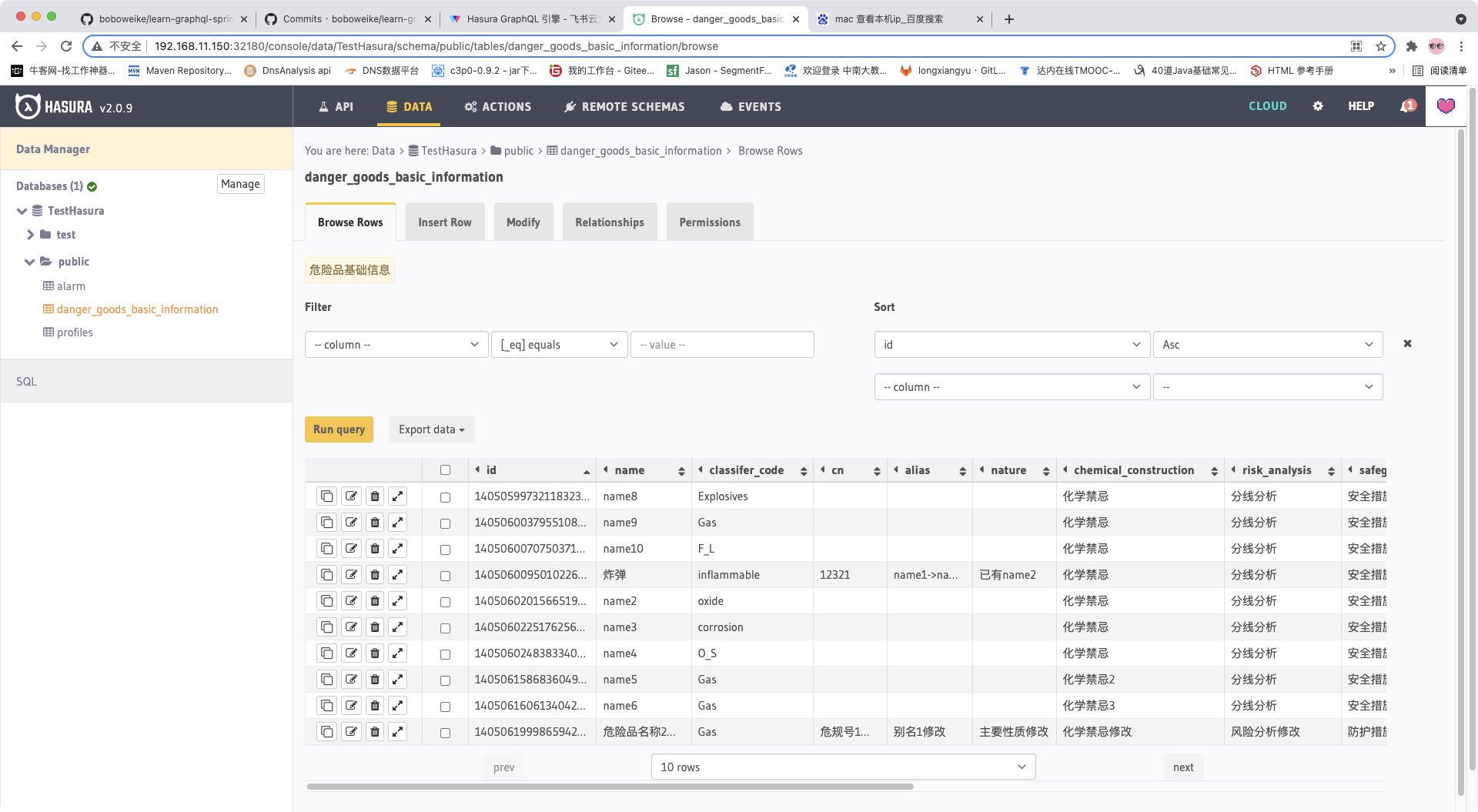Clone the row named name8
Screen dimensions: 1478x812
pyautogui.click(x=326, y=496)
